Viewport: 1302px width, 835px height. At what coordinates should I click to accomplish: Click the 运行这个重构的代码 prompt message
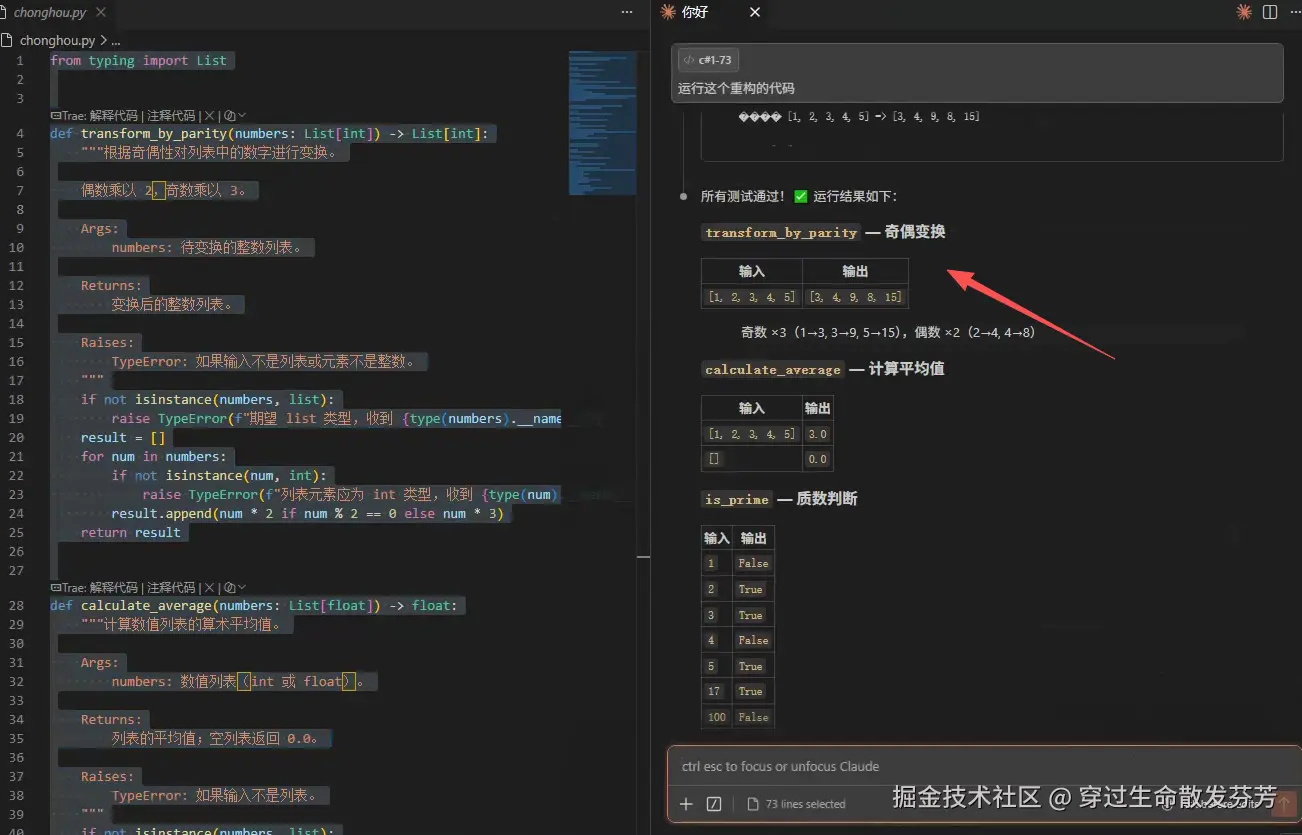(736, 88)
